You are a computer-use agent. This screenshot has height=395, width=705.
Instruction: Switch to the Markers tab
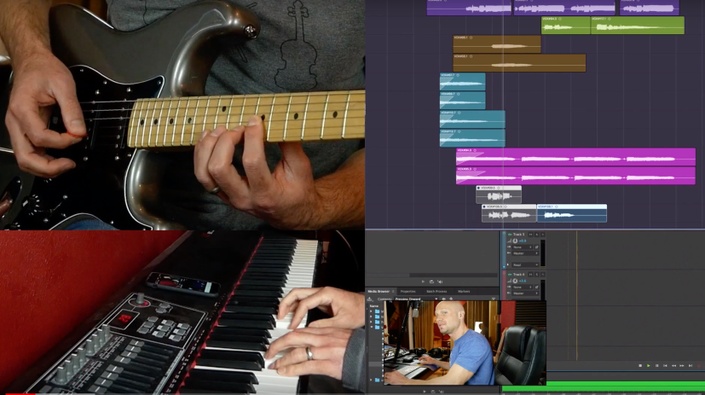click(464, 292)
